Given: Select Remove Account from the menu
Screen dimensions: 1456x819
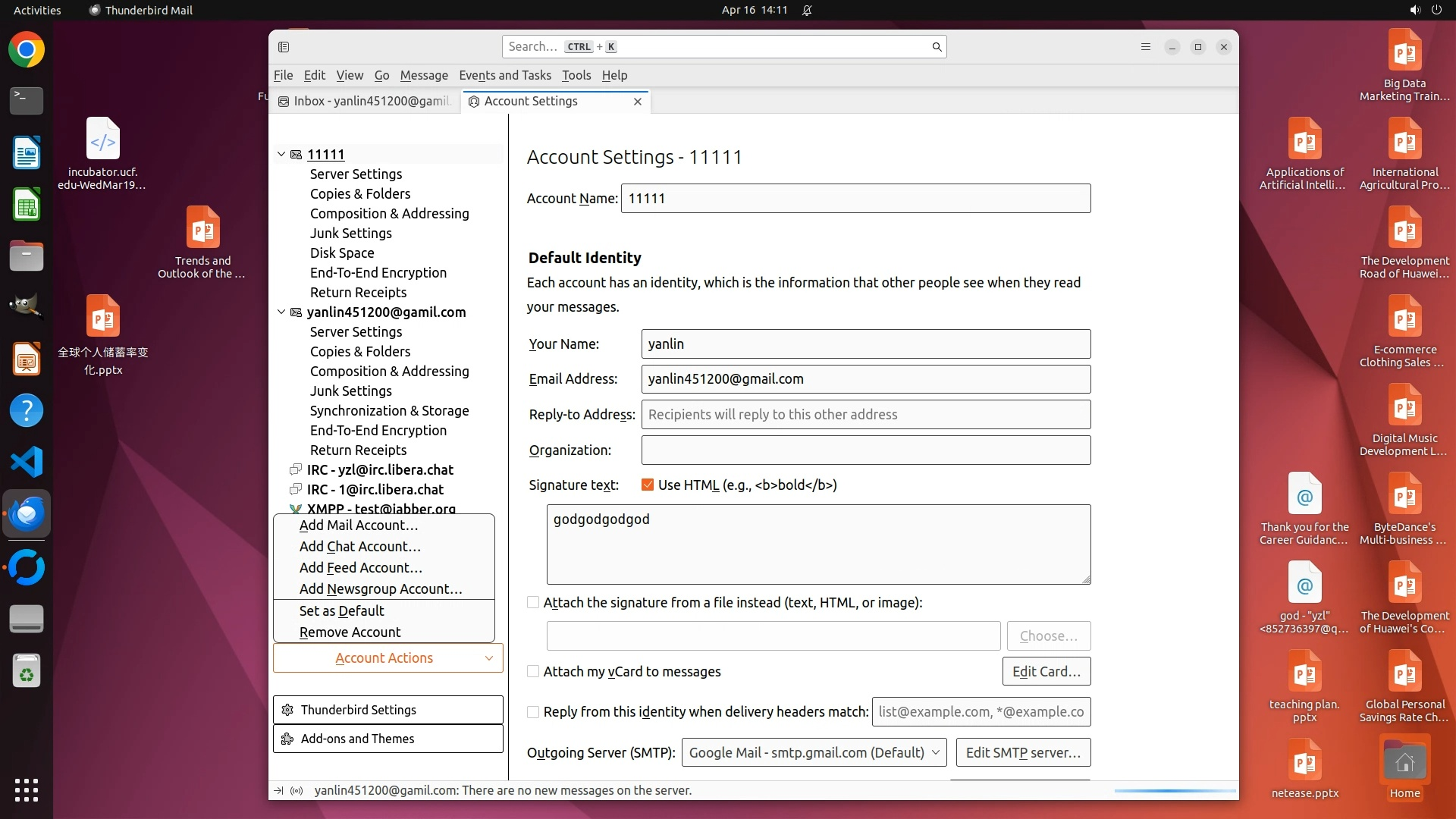Looking at the screenshot, I should click(350, 632).
